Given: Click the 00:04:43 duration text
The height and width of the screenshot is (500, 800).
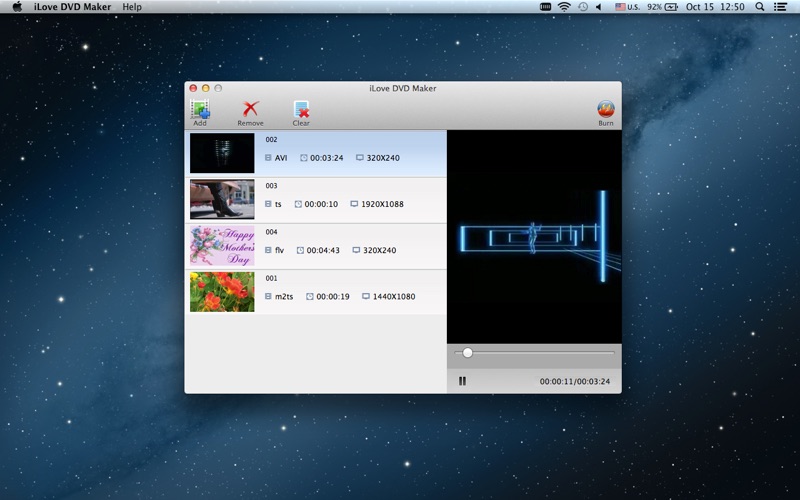Looking at the screenshot, I should 323,251.
